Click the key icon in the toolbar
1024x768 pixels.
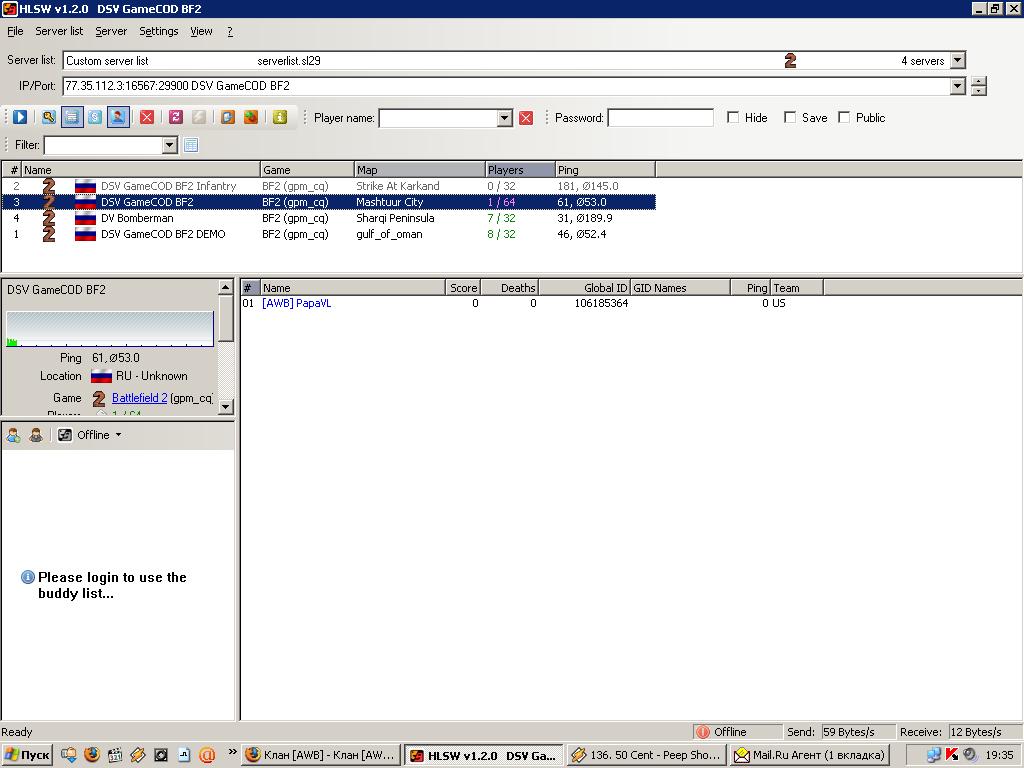click(47, 117)
